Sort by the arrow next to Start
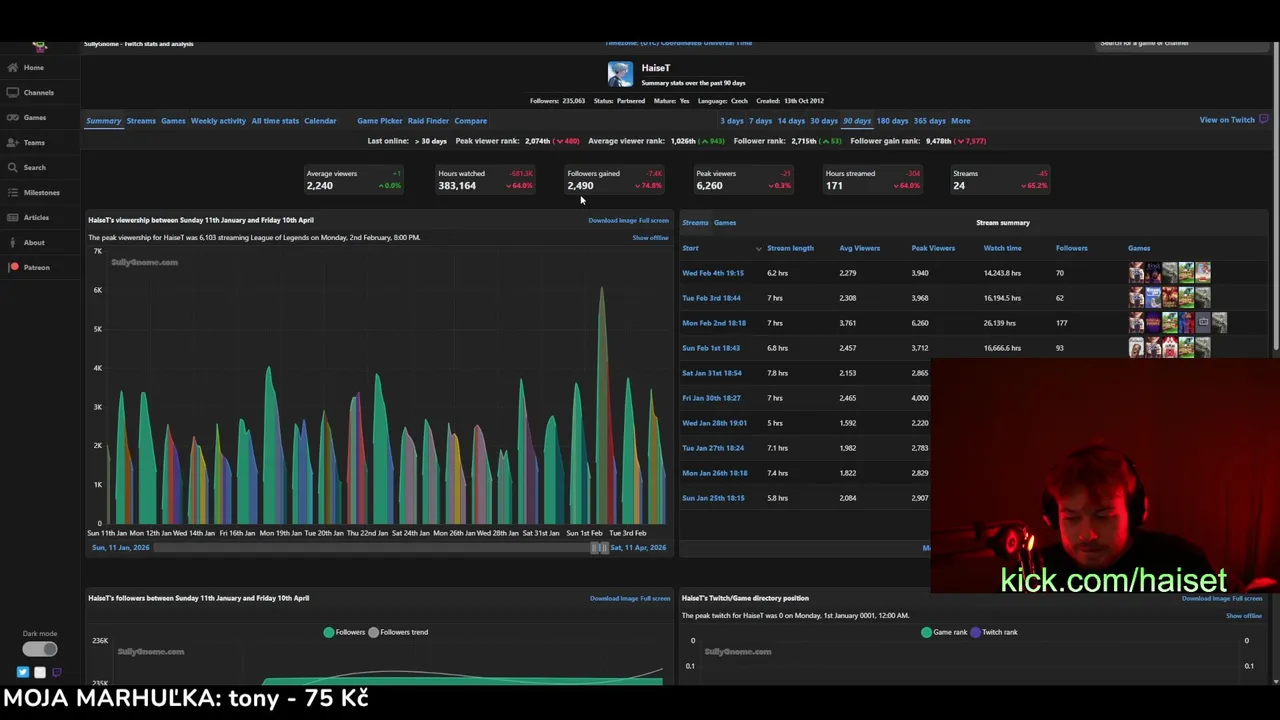The image size is (1280, 720). [758, 249]
